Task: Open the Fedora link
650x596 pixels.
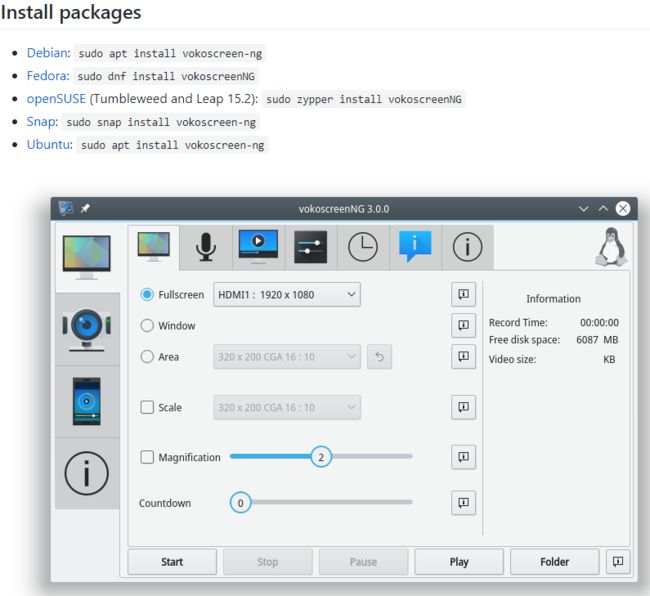Action: coord(46,76)
